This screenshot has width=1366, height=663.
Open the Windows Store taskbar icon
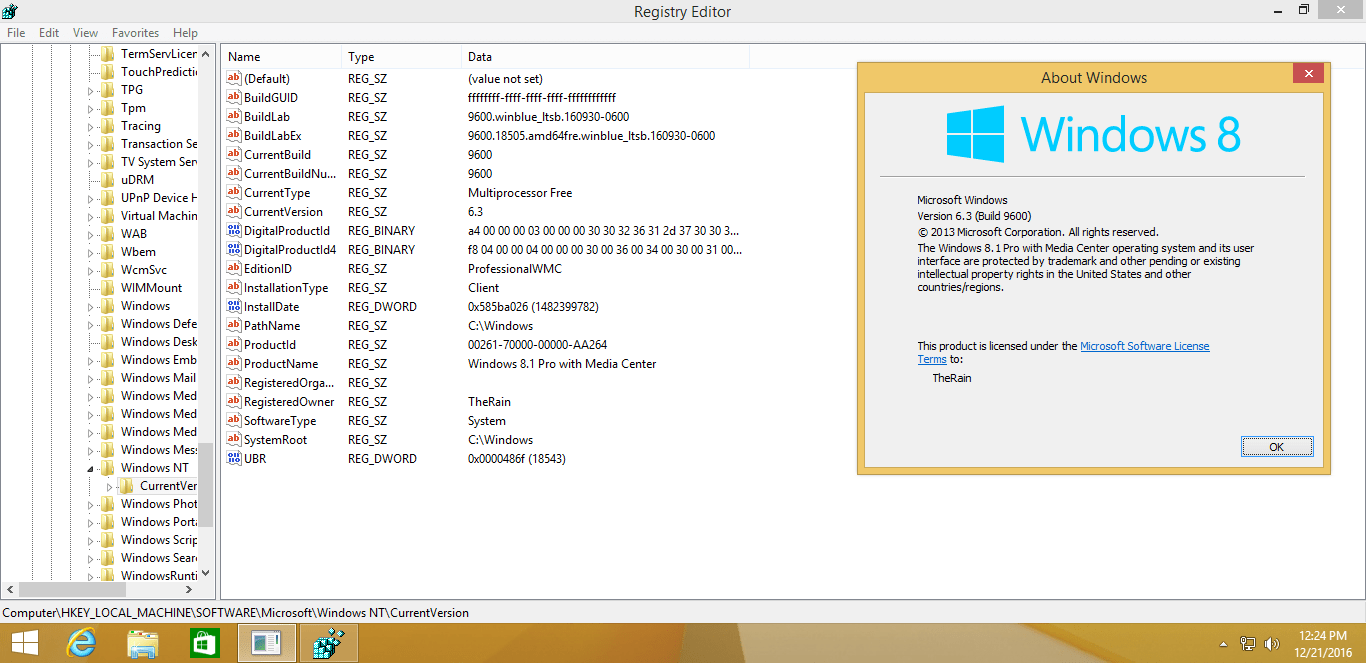tap(205, 643)
